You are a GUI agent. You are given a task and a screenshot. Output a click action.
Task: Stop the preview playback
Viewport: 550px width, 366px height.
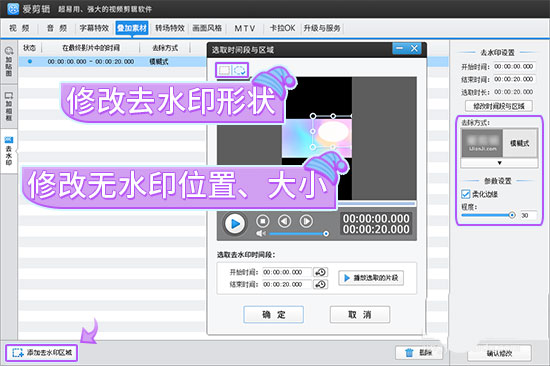click(263, 221)
